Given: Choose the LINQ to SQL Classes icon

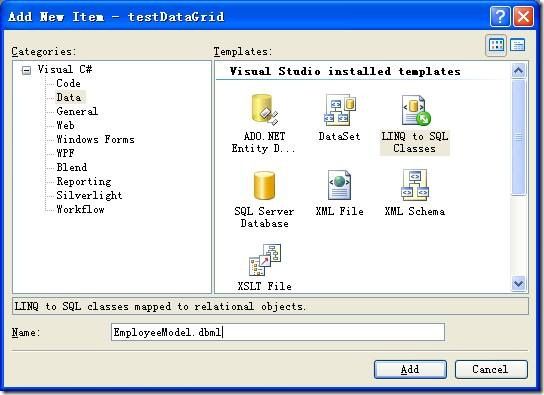Looking at the screenshot, I should coord(415,110).
